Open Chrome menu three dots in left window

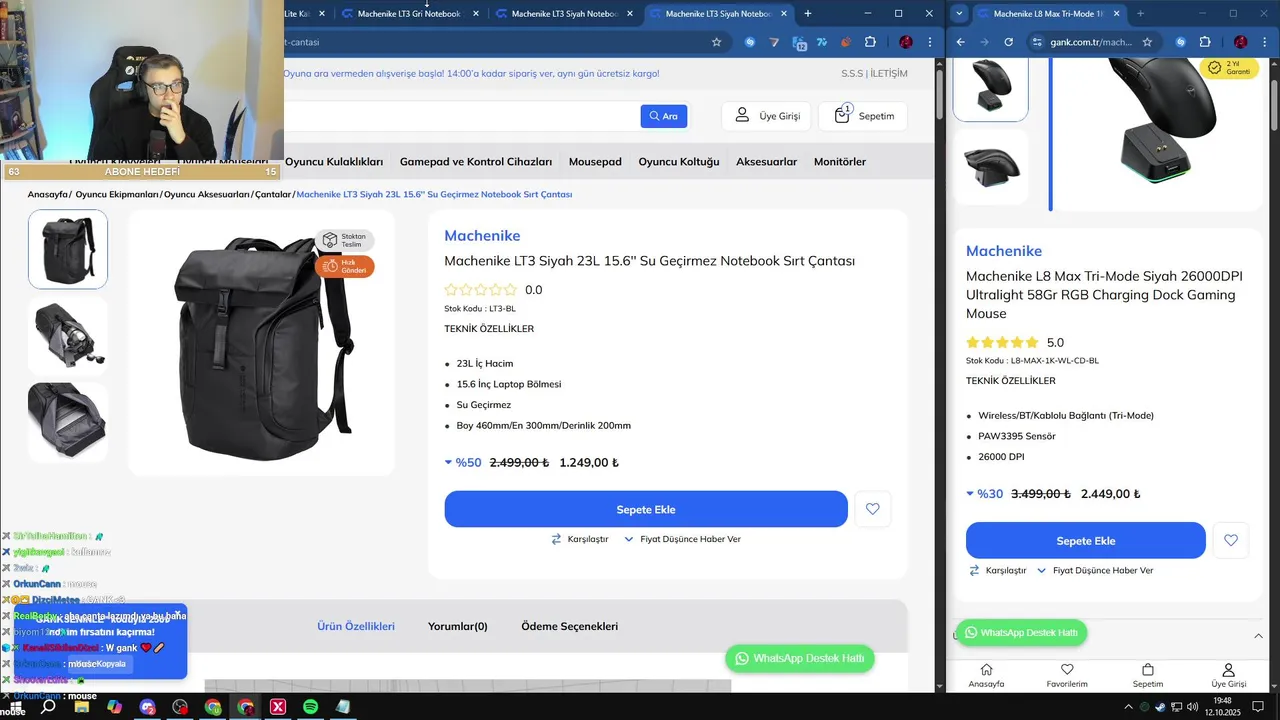click(930, 42)
